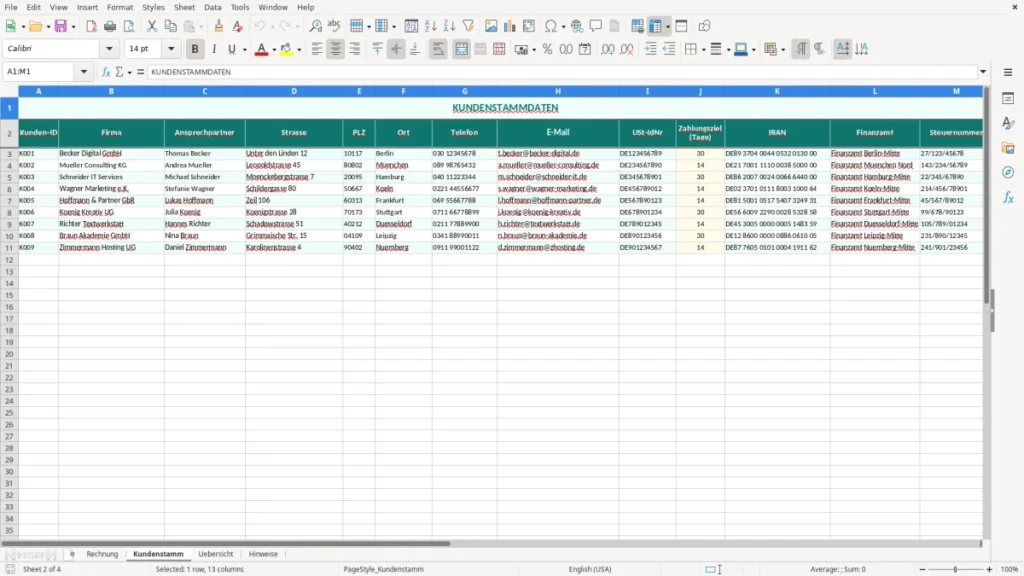Switch to the Hinweise sheet tab
The image size is (1024, 576).
point(263,554)
